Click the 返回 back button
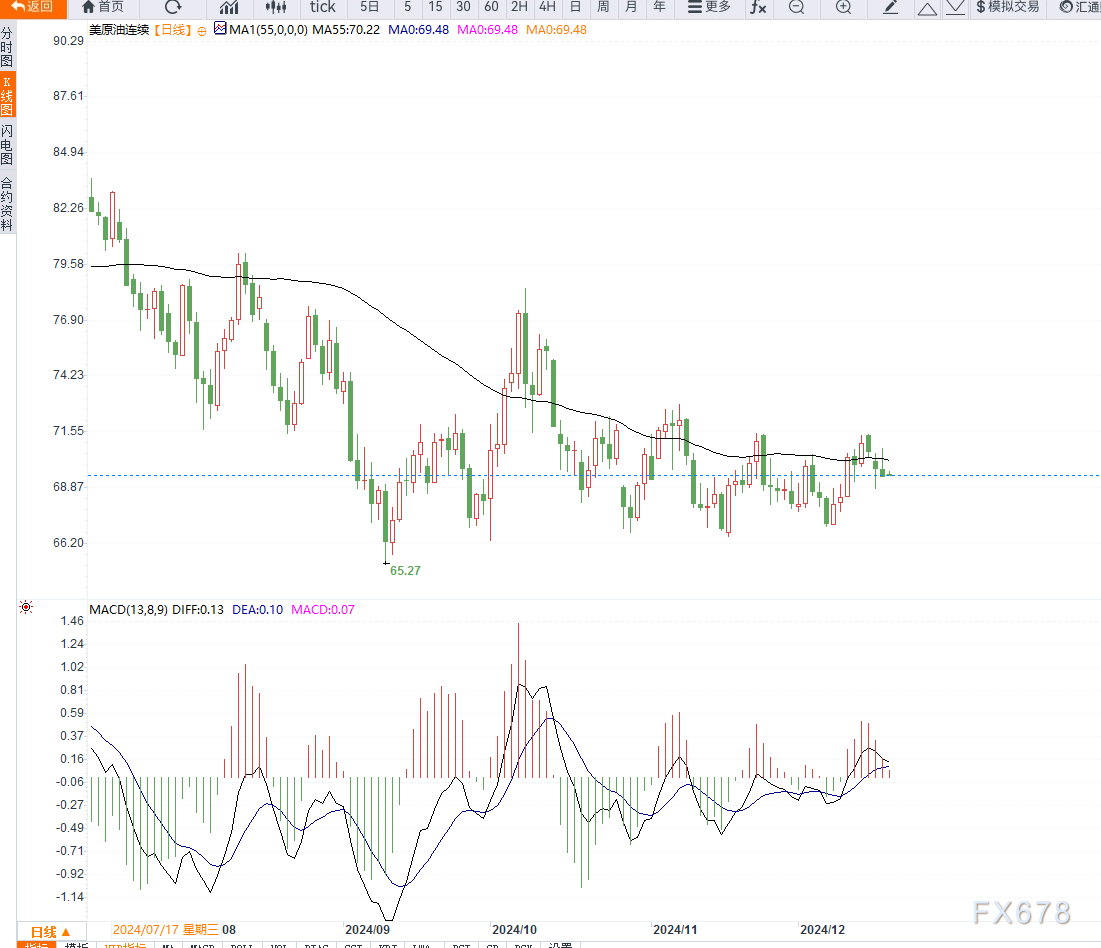 (32, 7)
